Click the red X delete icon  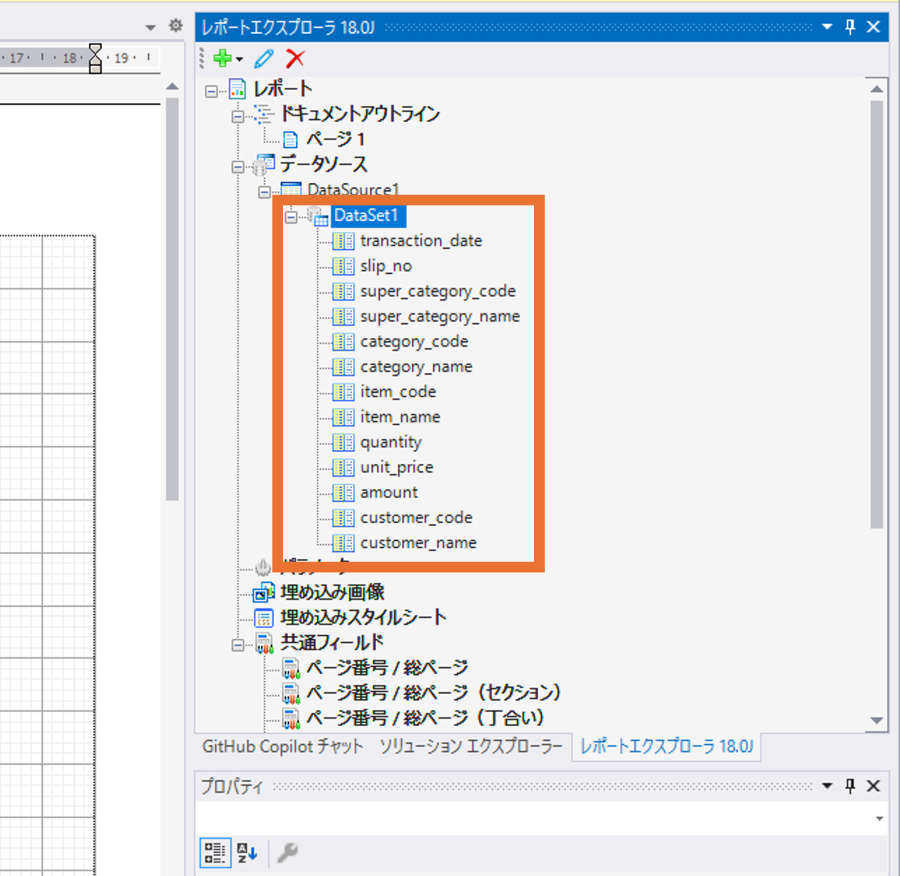coord(295,59)
